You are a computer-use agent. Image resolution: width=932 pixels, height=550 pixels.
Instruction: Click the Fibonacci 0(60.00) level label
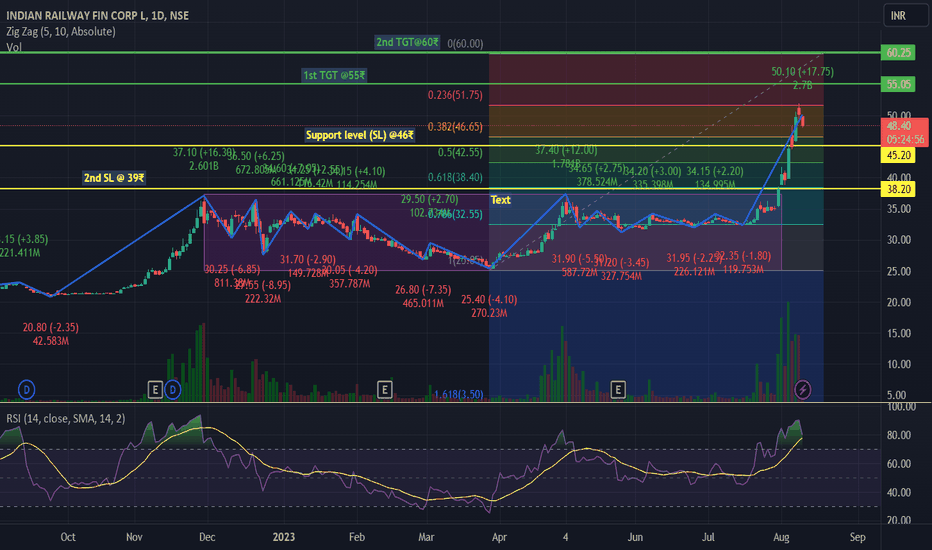click(465, 43)
